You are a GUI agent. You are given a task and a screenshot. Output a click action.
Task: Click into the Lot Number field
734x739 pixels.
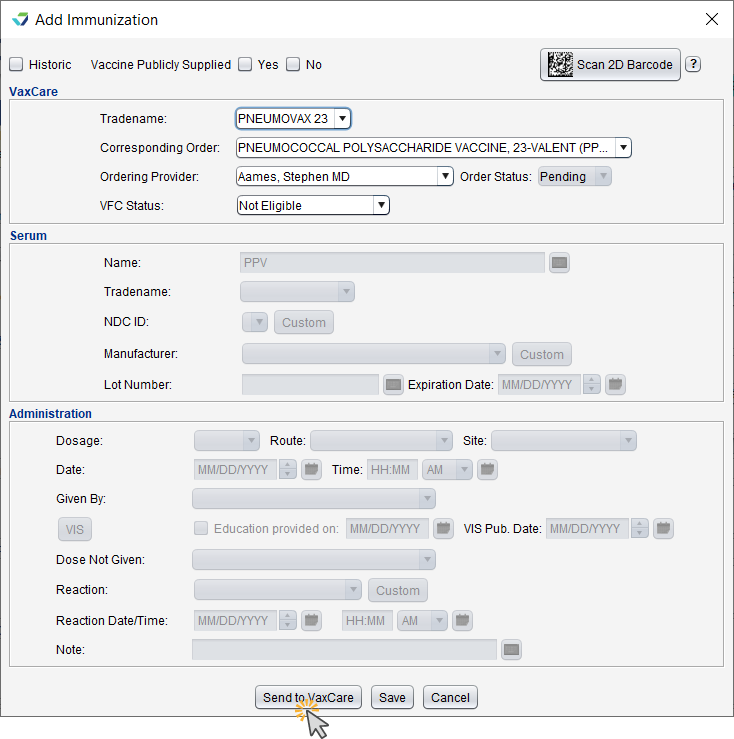(310, 385)
